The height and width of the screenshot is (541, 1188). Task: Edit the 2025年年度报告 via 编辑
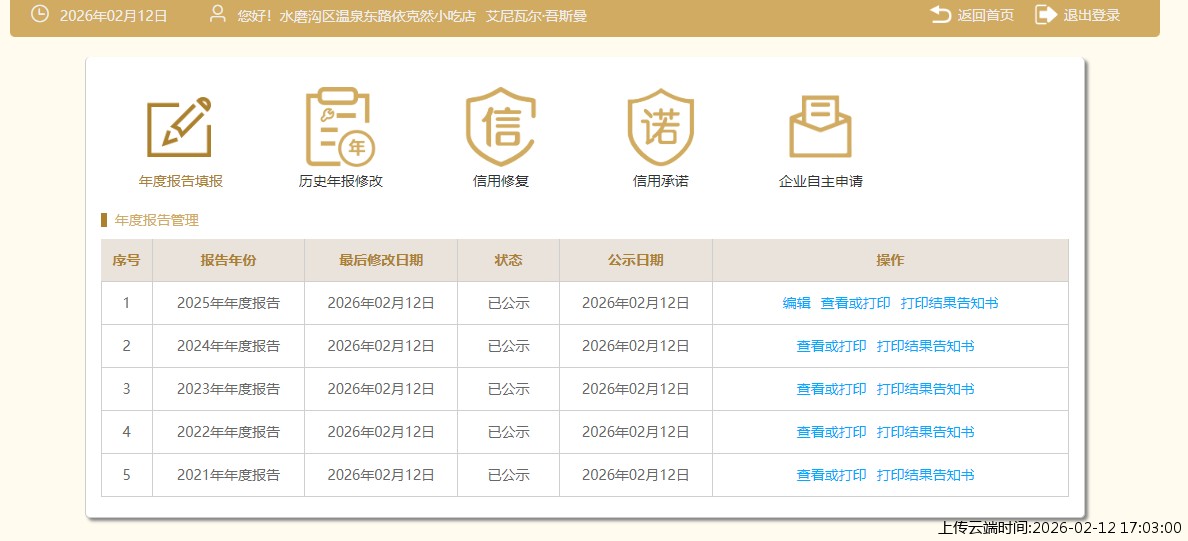796,303
